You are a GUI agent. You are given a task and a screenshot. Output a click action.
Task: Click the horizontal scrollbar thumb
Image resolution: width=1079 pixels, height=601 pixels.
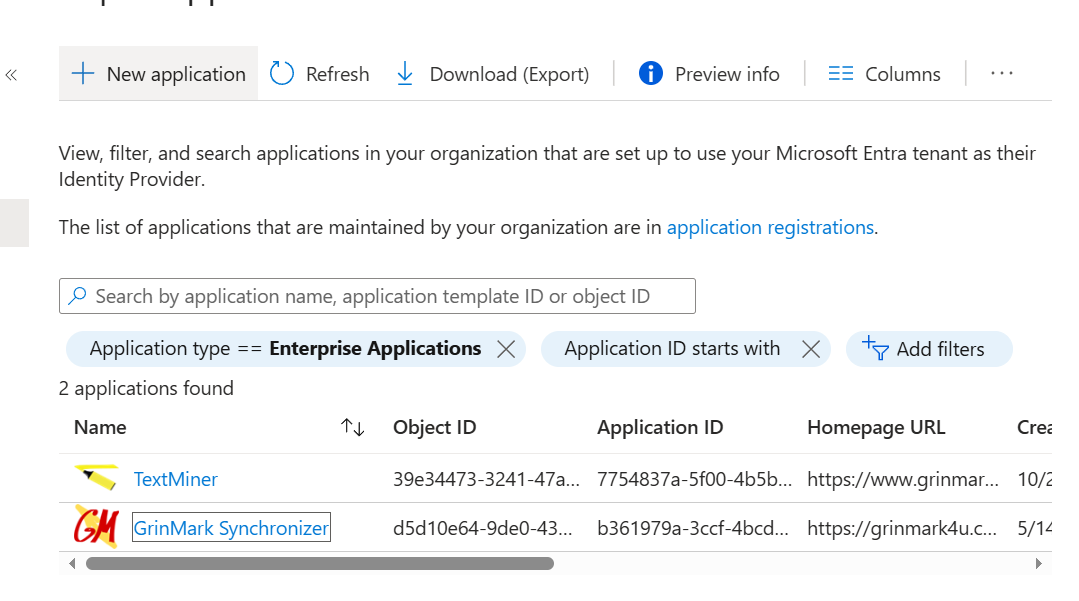click(319, 564)
